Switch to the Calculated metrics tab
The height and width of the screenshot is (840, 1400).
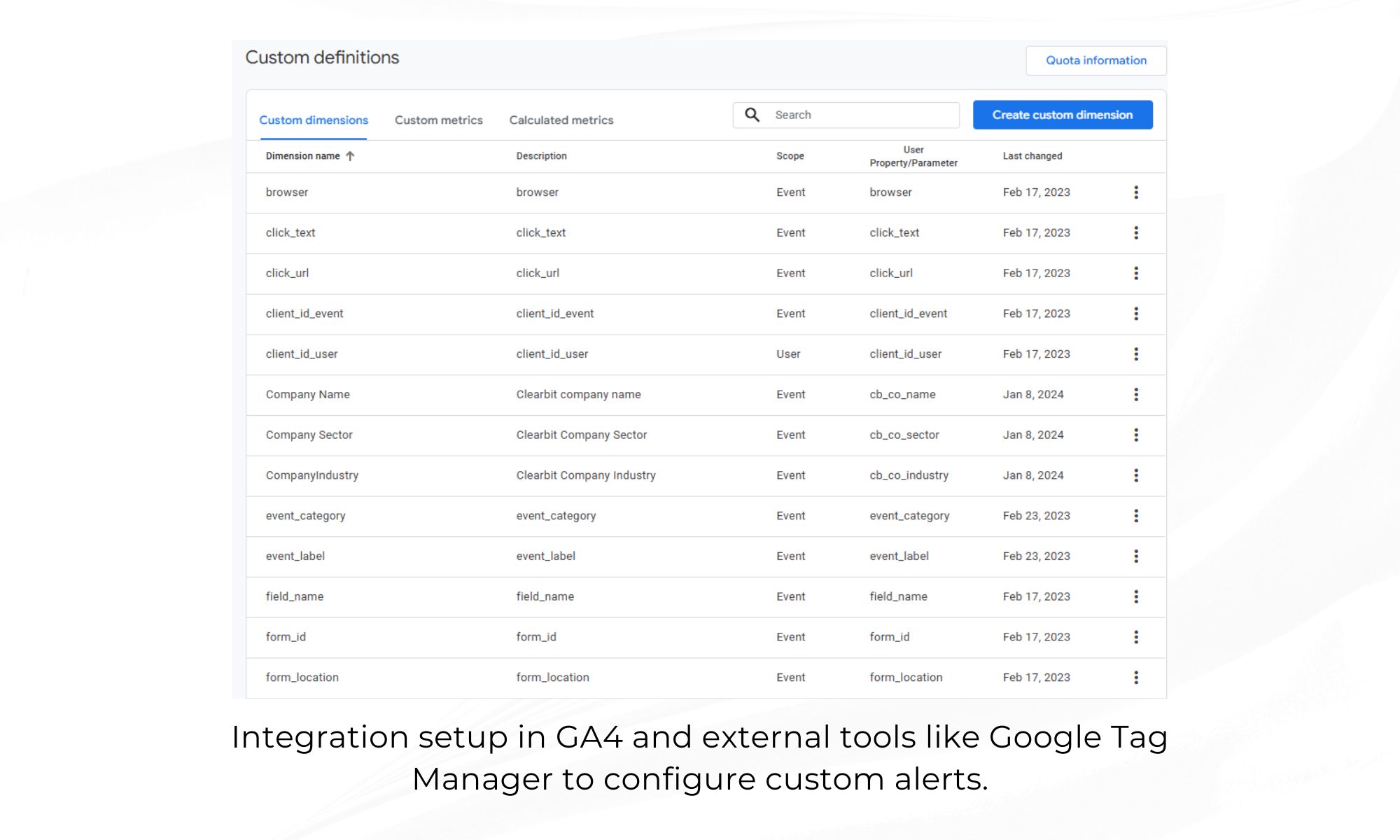pyautogui.click(x=561, y=120)
